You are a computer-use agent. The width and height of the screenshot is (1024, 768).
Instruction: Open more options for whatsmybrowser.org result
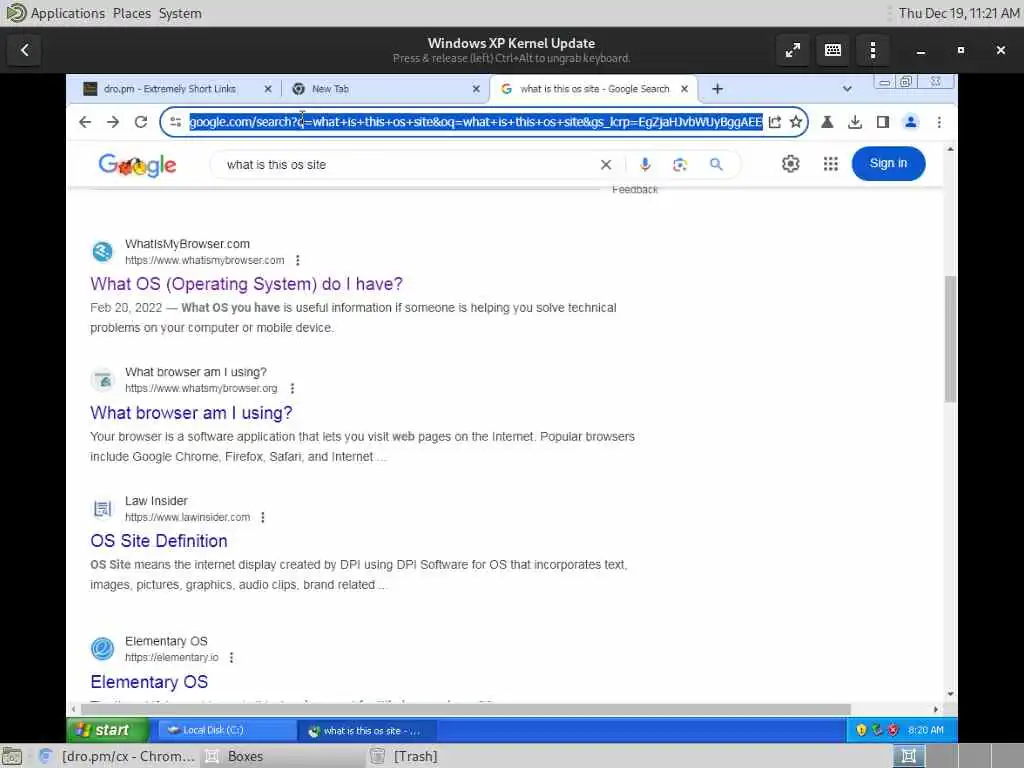tap(292, 389)
